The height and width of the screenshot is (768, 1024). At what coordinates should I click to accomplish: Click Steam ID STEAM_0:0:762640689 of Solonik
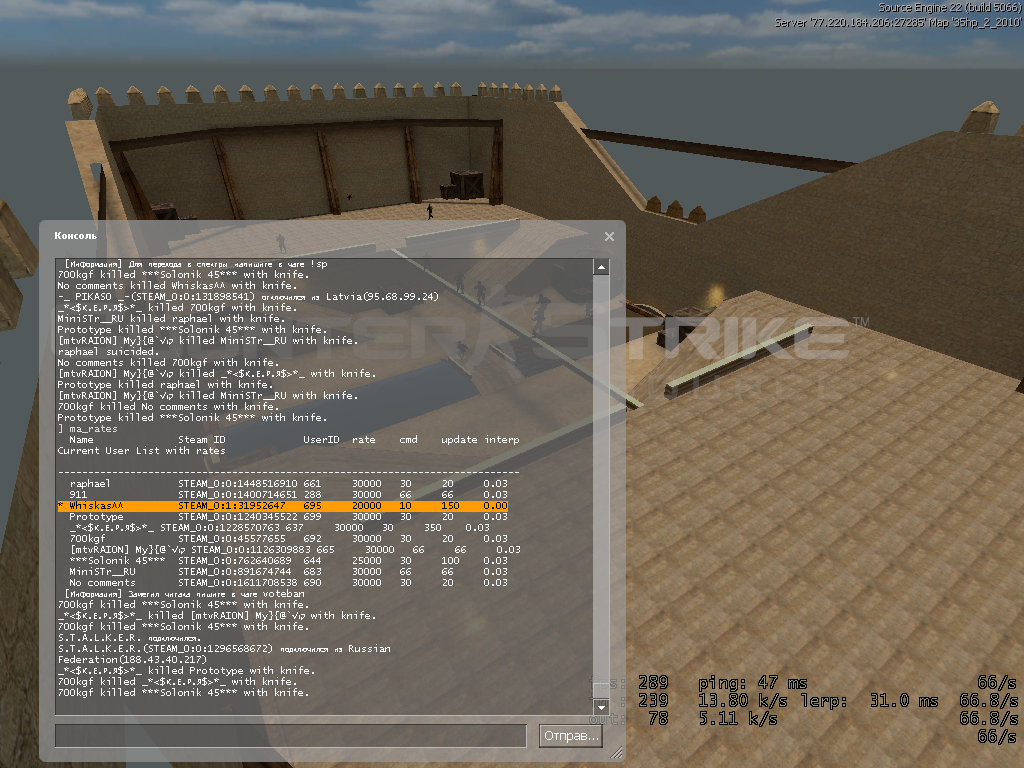235,561
